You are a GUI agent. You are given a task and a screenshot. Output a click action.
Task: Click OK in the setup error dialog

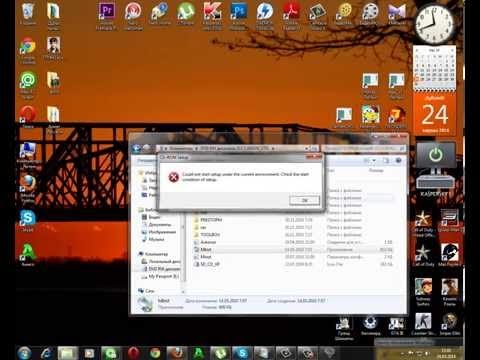click(305, 200)
